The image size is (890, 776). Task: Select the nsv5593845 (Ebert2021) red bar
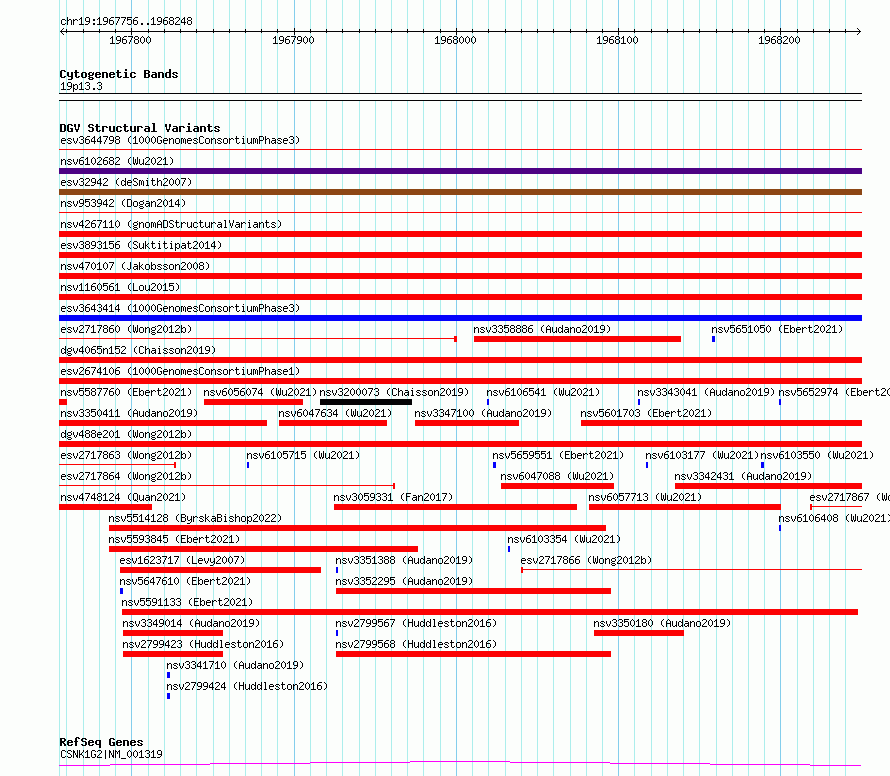click(263, 549)
